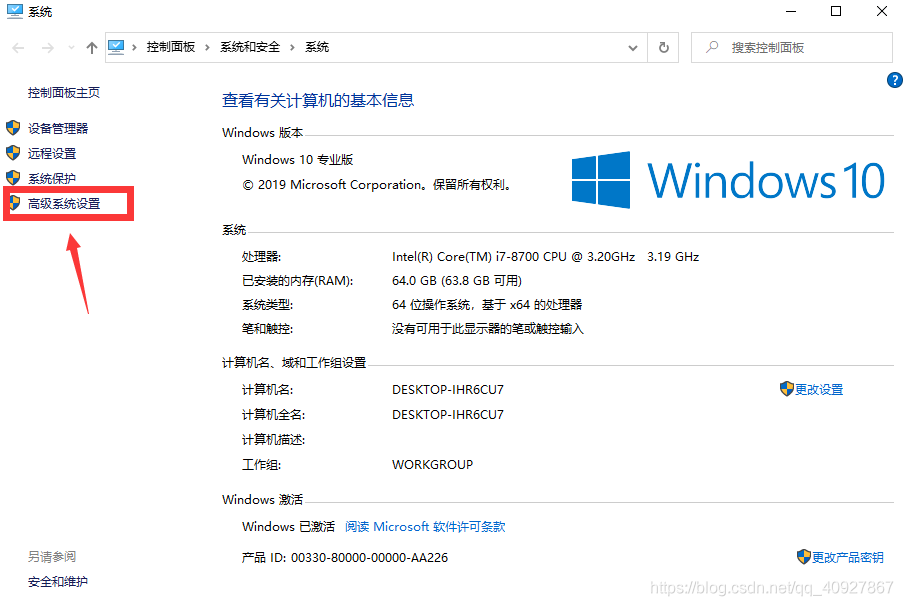Click the computer icon in address bar
The width and height of the screenshot is (903, 606).
[116, 47]
